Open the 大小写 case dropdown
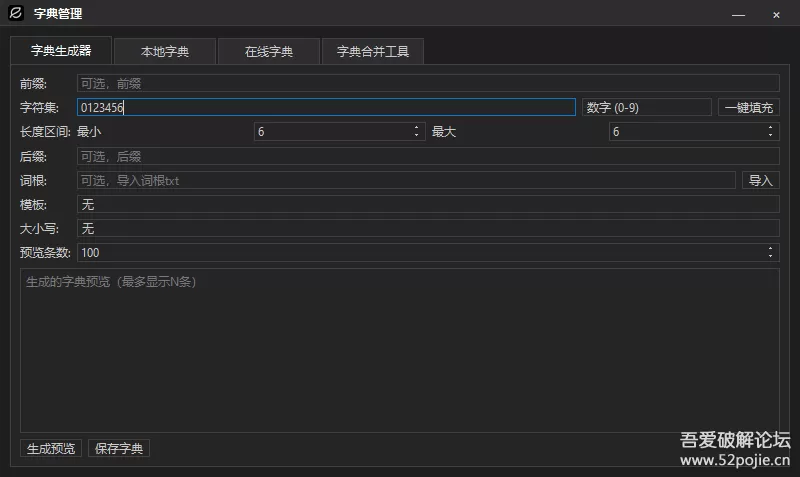The width and height of the screenshot is (800, 477). pyautogui.click(x=428, y=228)
